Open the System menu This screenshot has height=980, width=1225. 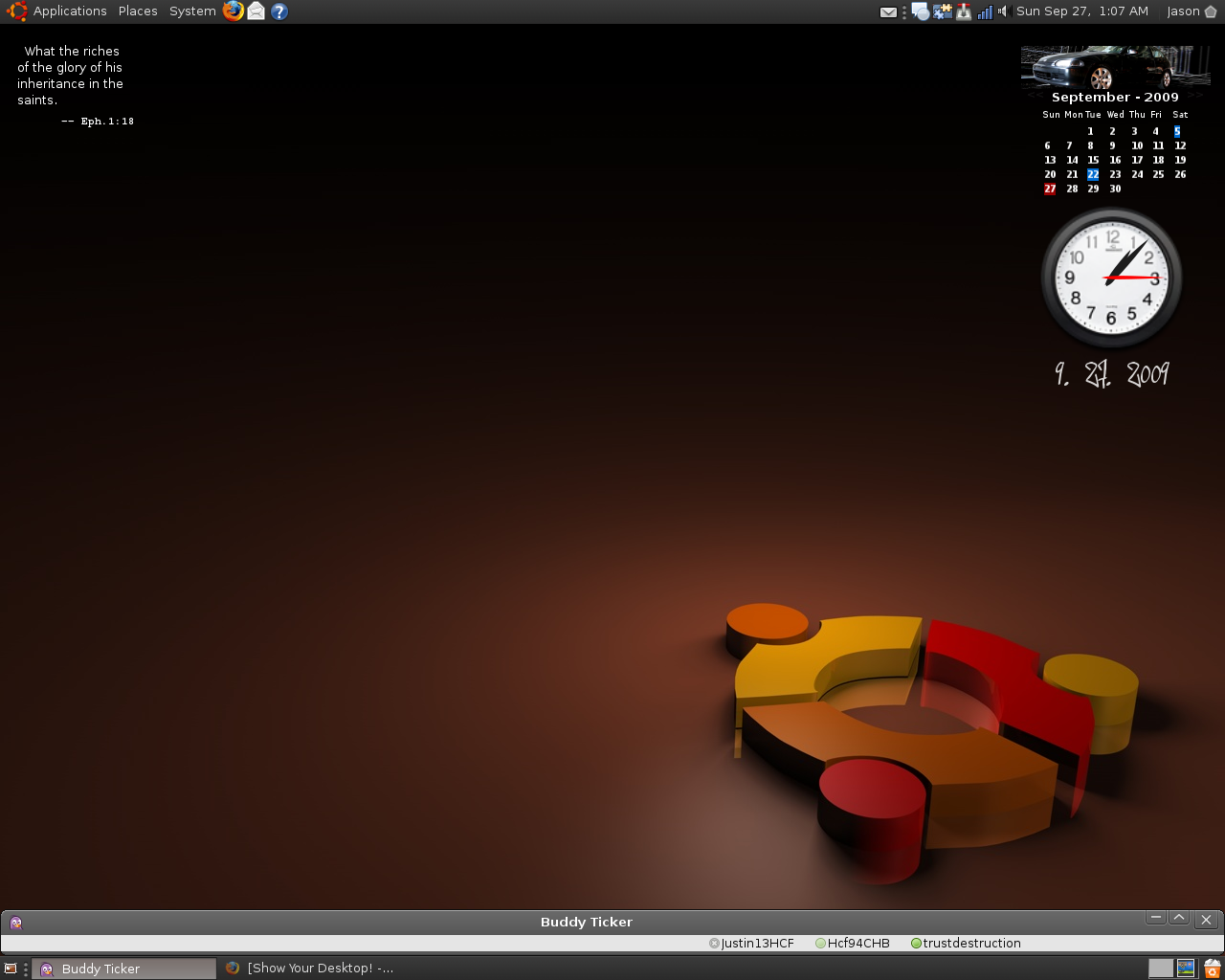(192, 11)
